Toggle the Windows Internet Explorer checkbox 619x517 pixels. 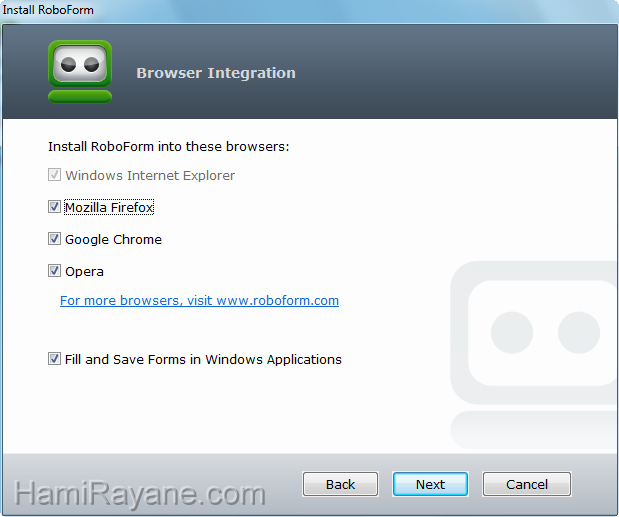54,175
